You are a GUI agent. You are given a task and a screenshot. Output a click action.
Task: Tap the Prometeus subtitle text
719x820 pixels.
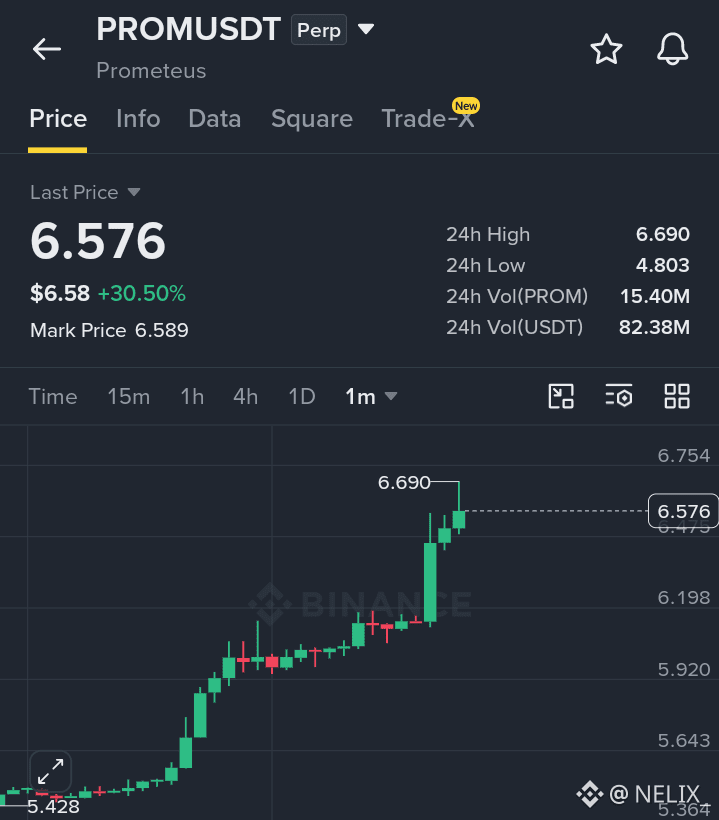coord(151,71)
